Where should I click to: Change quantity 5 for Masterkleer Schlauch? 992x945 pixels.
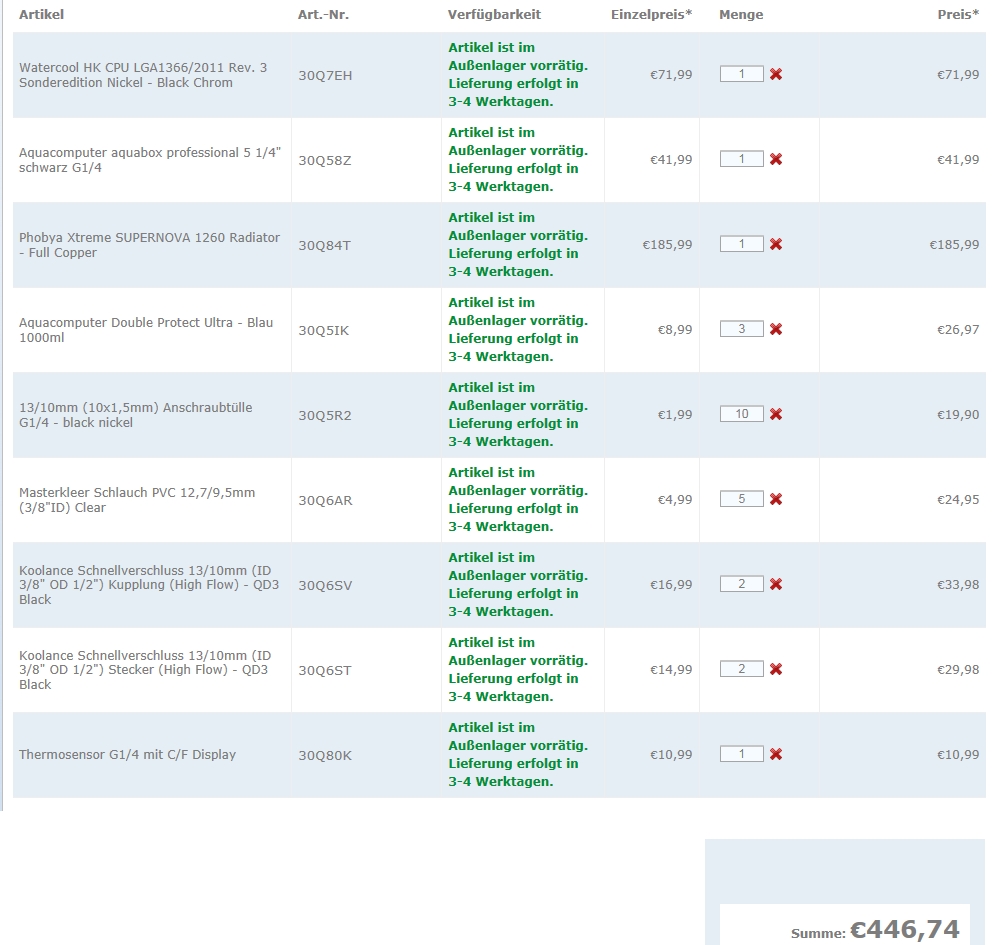click(741, 499)
